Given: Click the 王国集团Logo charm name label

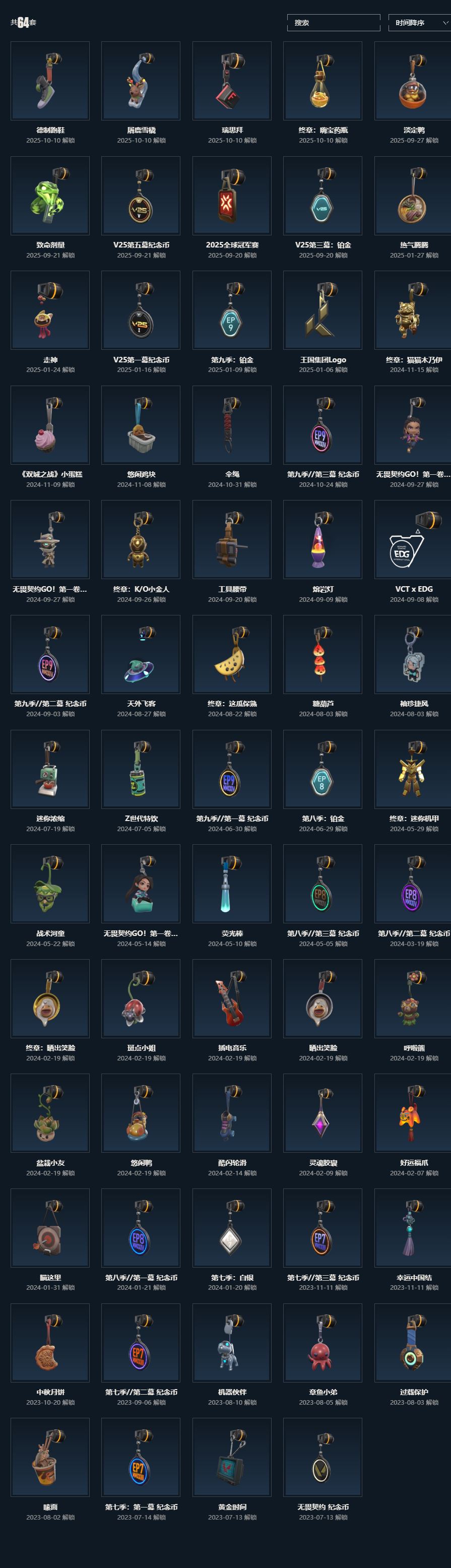Looking at the screenshot, I should pos(323,360).
